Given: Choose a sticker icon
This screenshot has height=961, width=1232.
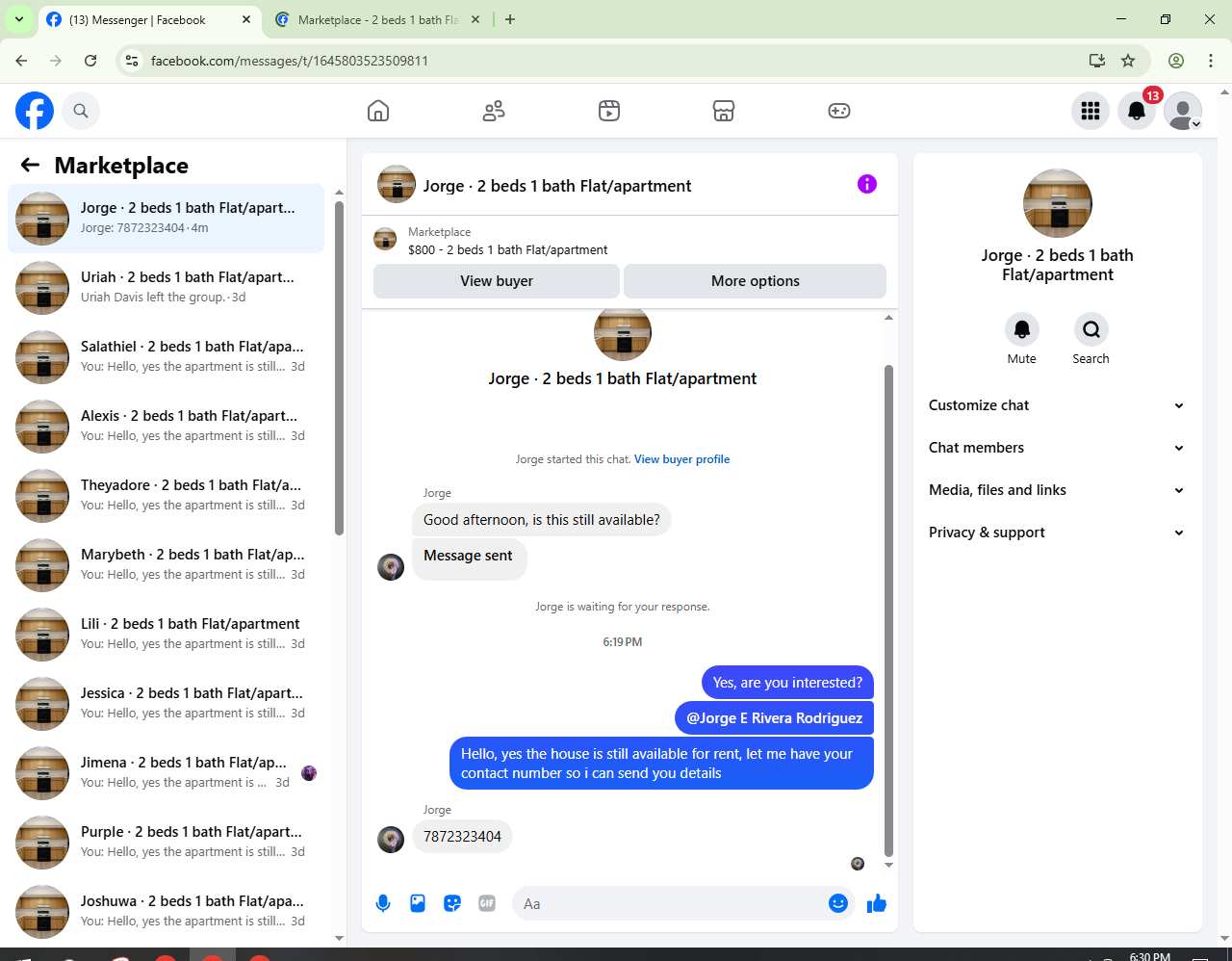Looking at the screenshot, I should 452,903.
